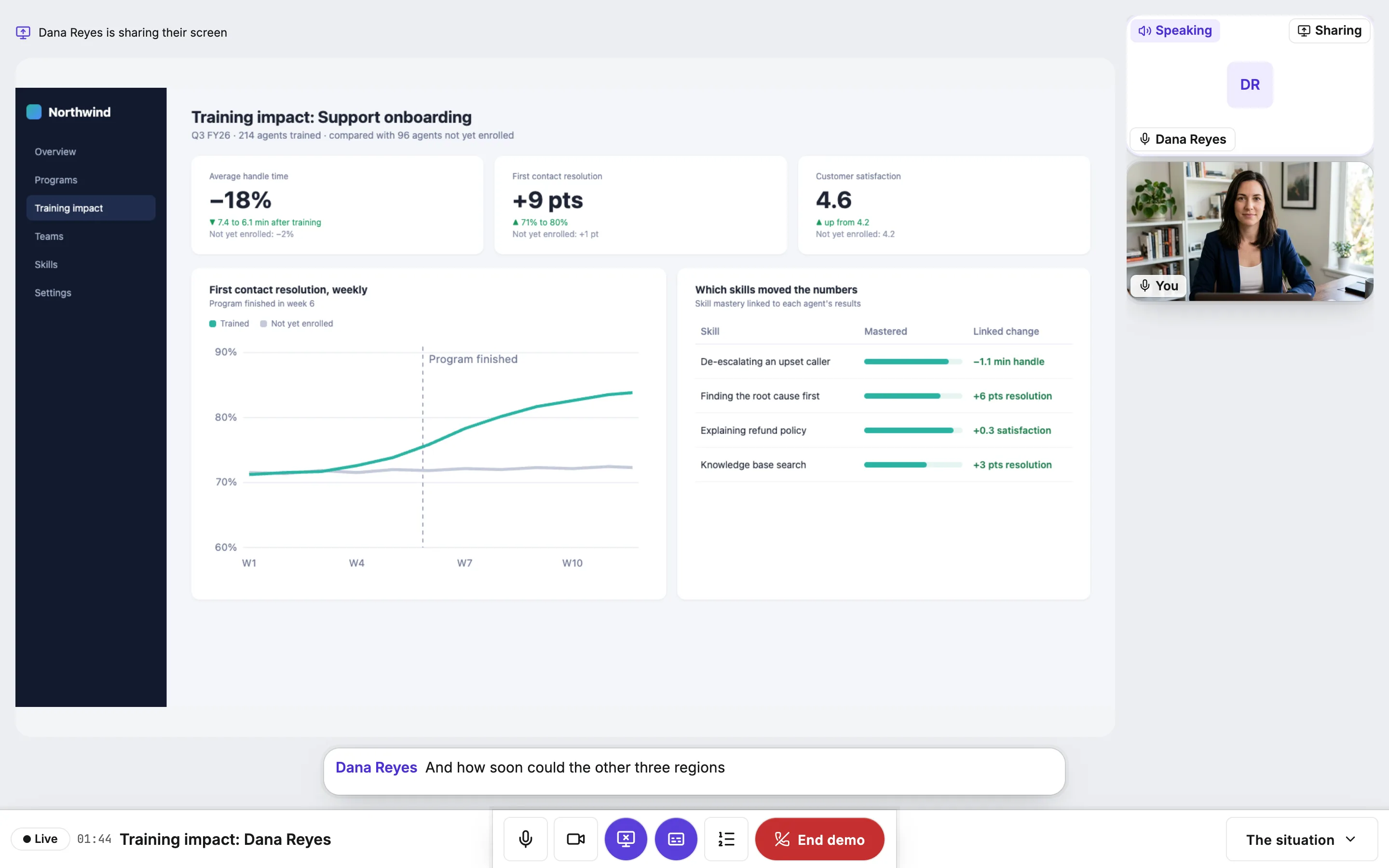1389x868 pixels.
Task: Toggle live captions button
Action: [676, 839]
